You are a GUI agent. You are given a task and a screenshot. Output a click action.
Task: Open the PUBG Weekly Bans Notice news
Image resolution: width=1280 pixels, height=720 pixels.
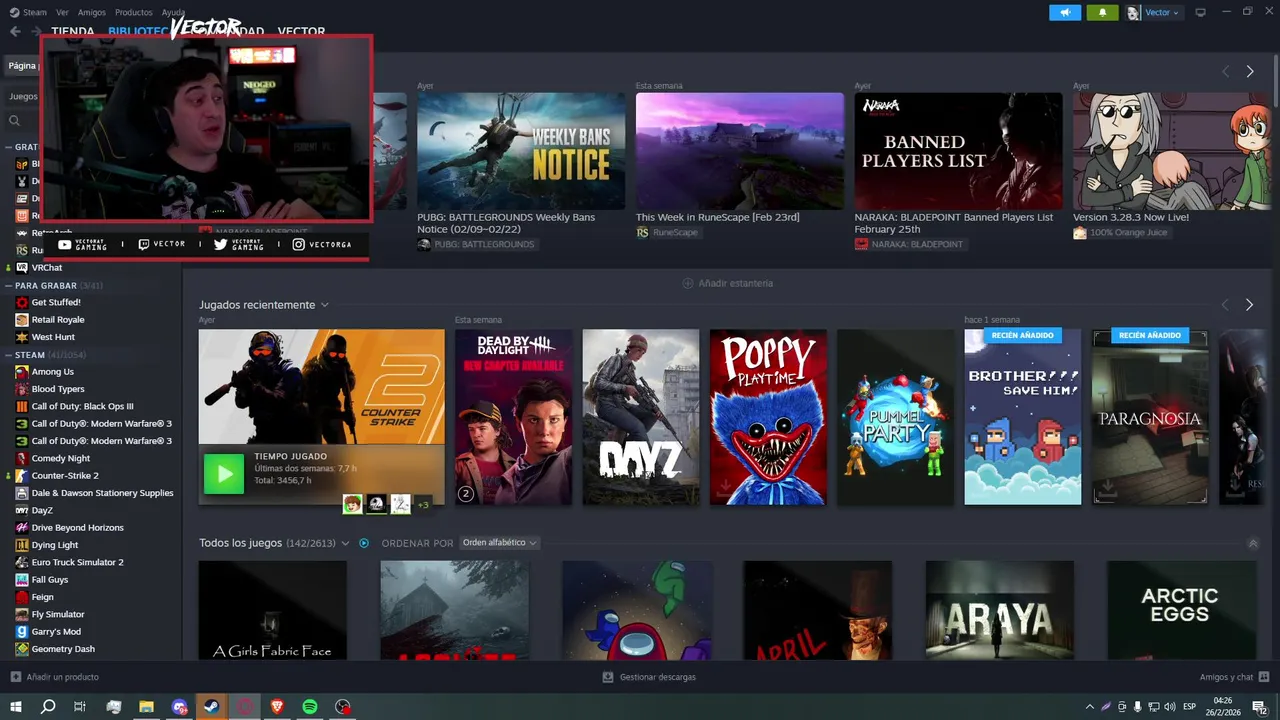[x=521, y=151]
